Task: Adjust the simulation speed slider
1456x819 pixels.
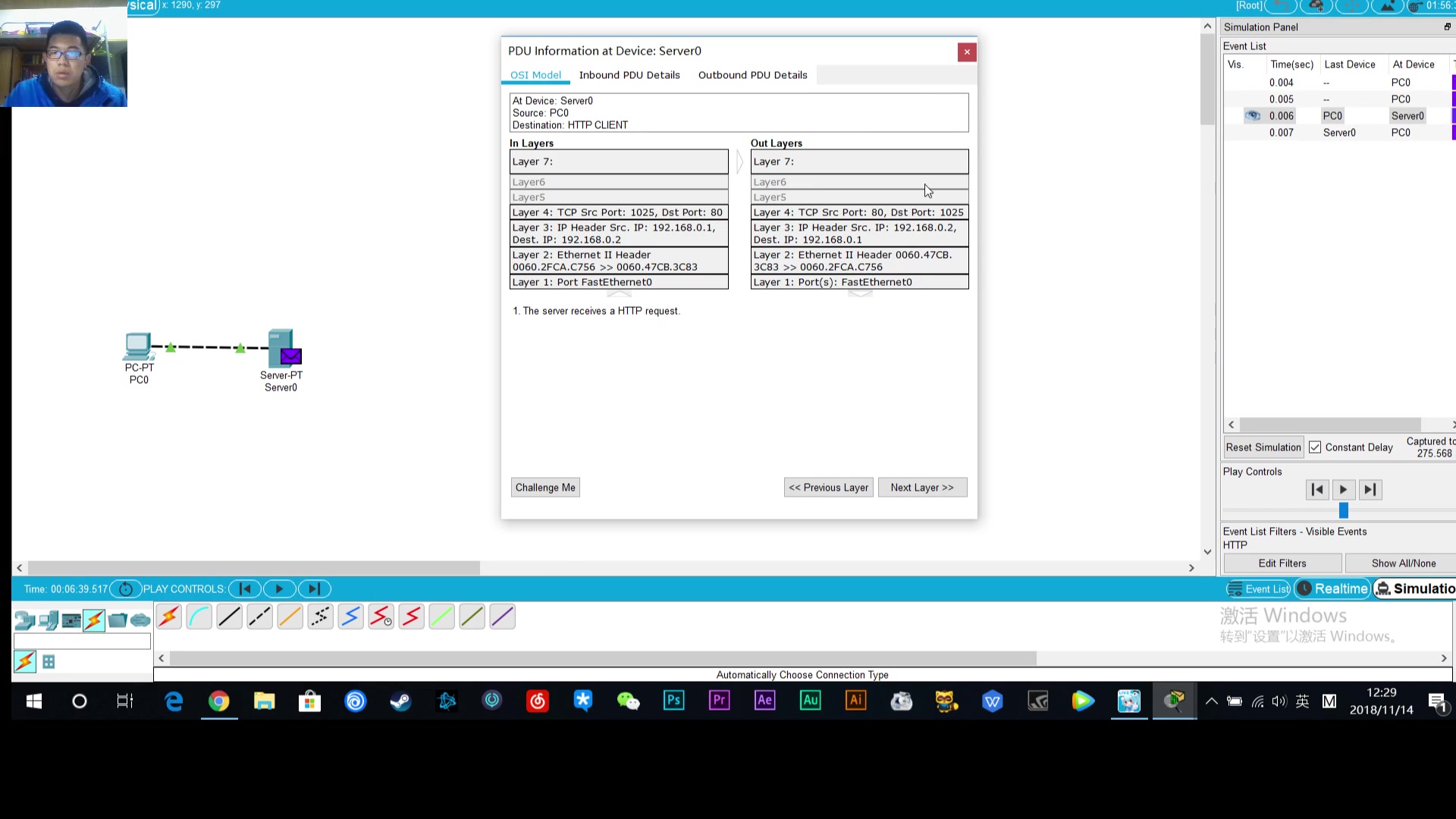Action: (x=1343, y=510)
